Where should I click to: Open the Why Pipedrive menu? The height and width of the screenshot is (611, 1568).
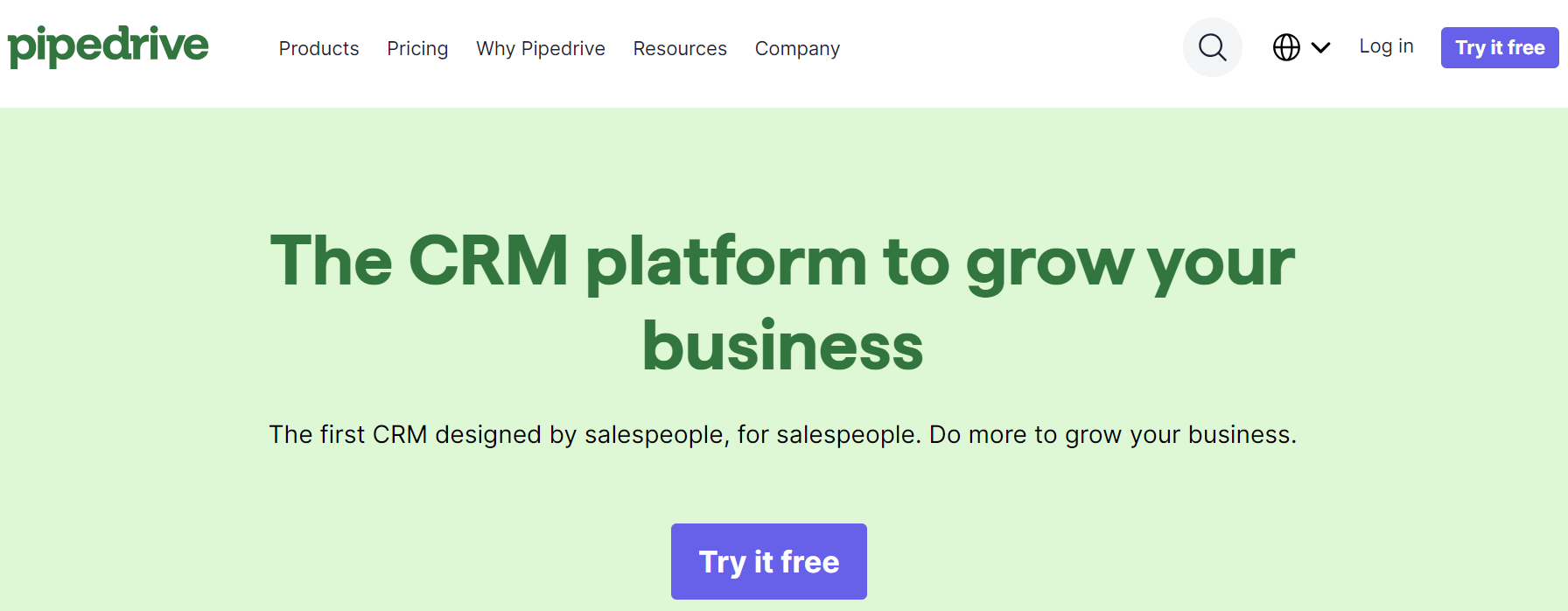[x=540, y=48]
